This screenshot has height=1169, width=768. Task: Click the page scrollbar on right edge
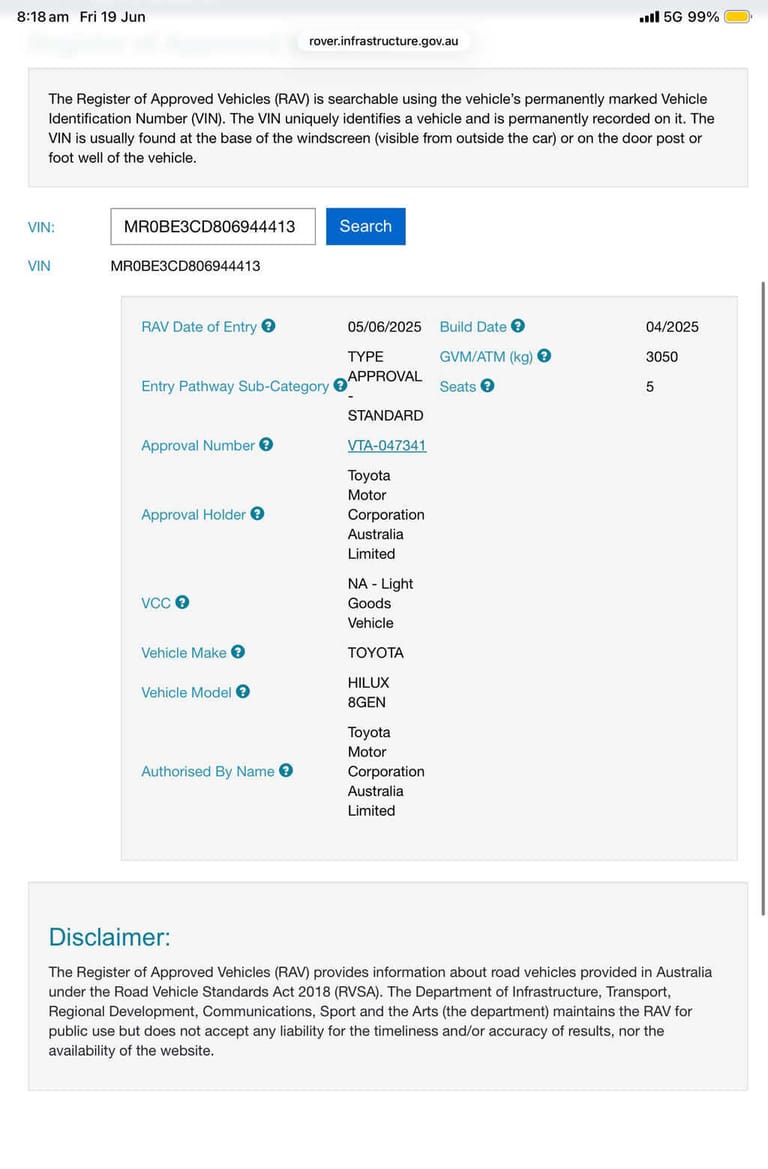click(x=763, y=598)
